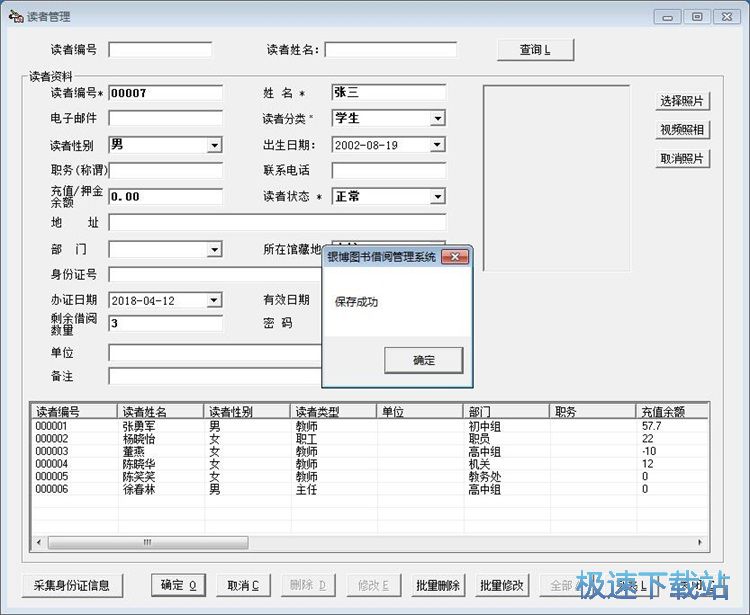Confirm the 保存成功 dialog with 确定

pos(424,360)
